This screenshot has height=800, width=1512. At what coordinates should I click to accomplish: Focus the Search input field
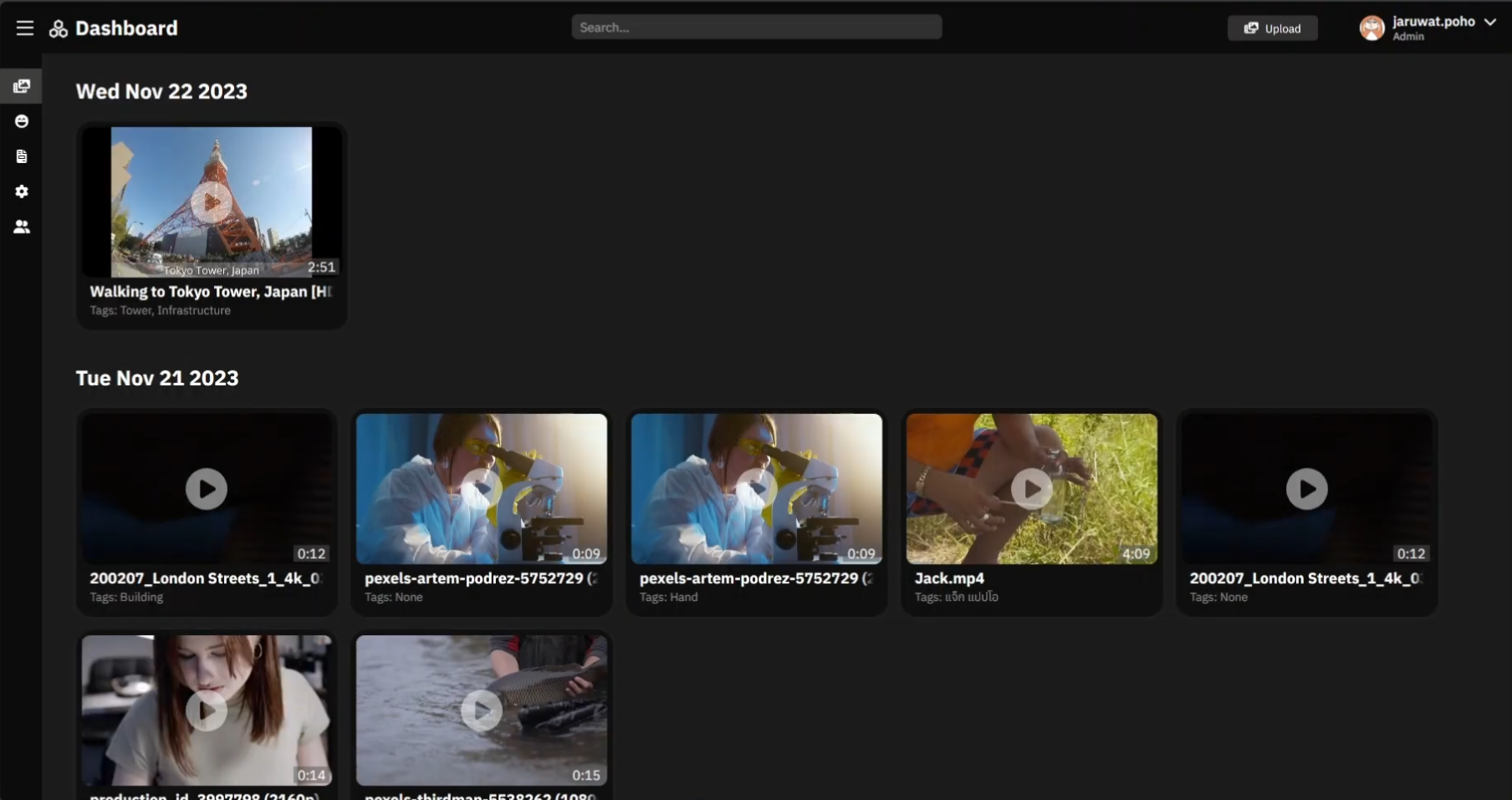click(756, 28)
